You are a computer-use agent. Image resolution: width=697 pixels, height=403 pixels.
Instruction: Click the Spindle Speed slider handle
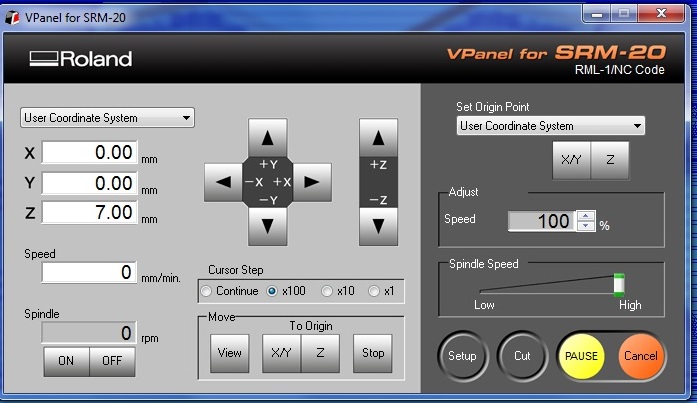(x=619, y=285)
